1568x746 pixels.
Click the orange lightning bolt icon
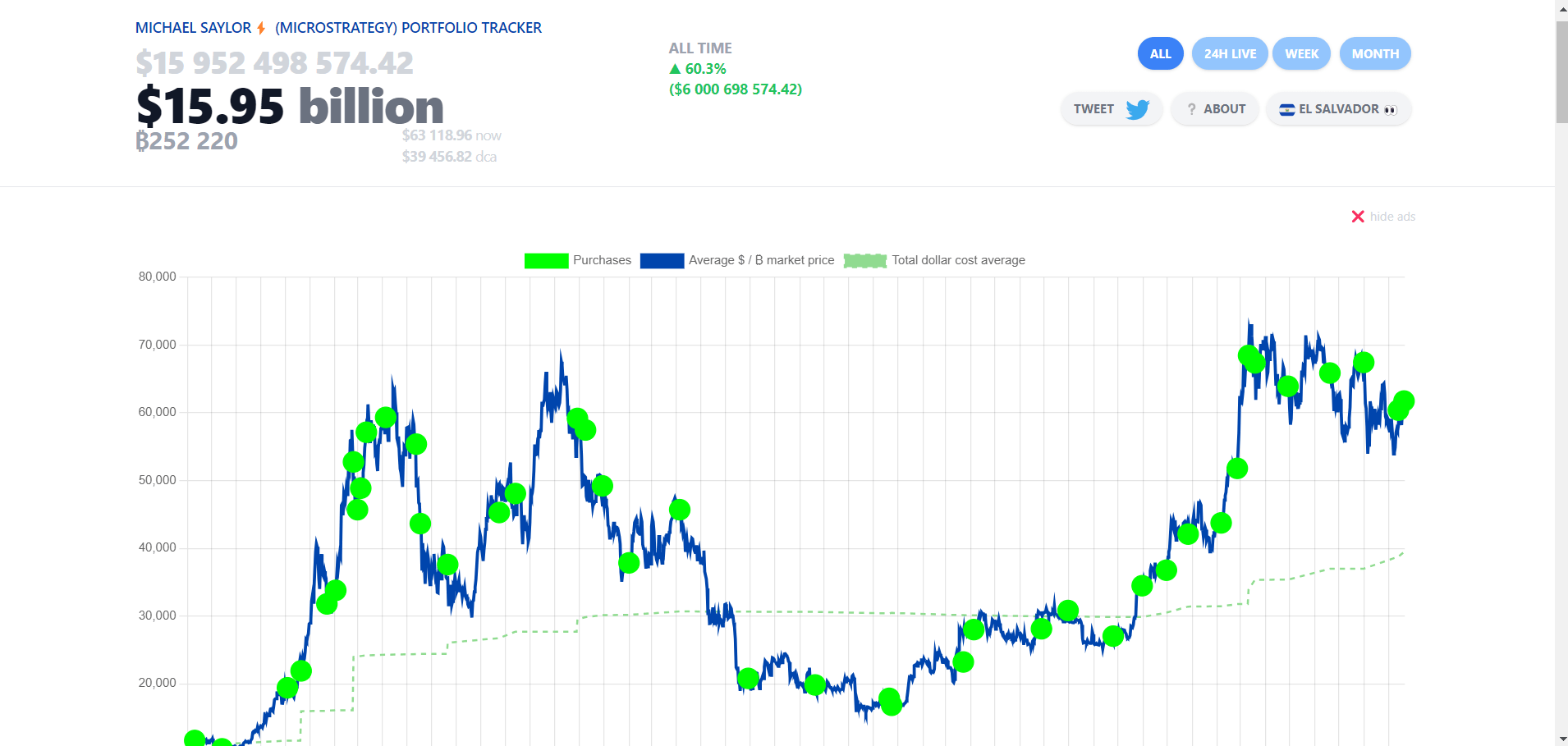pyautogui.click(x=261, y=28)
